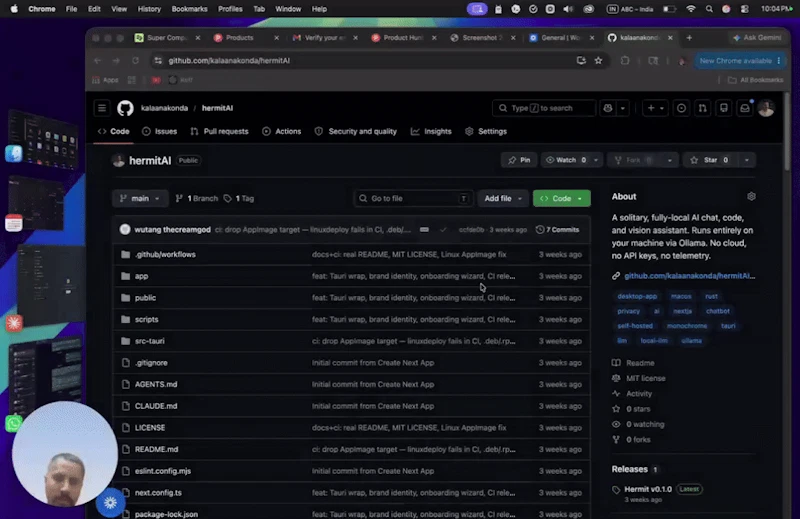Open the Watch notifications dropdown

pos(571,160)
